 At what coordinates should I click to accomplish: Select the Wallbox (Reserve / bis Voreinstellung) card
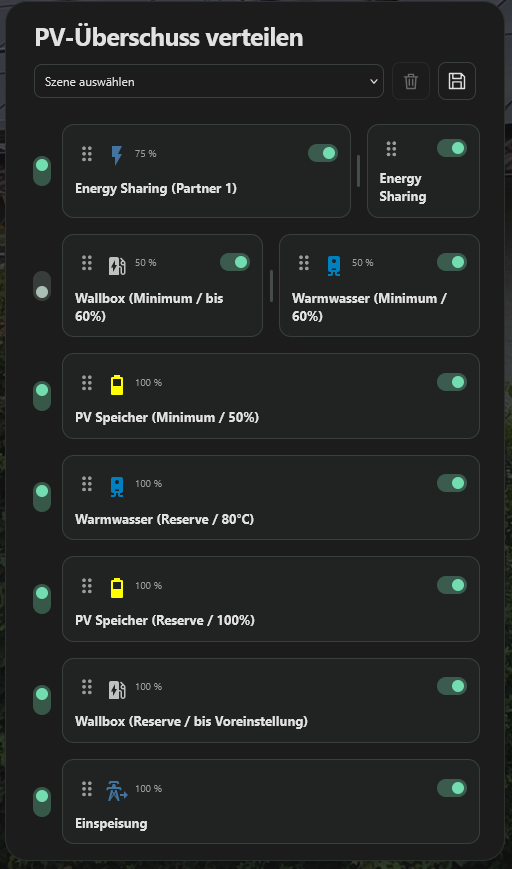tap(271, 701)
